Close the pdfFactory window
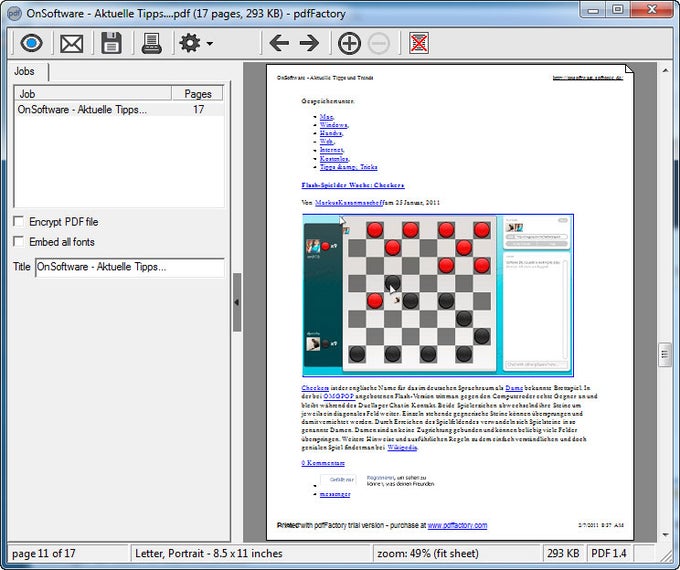This screenshot has width=680, height=570. [651, 10]
